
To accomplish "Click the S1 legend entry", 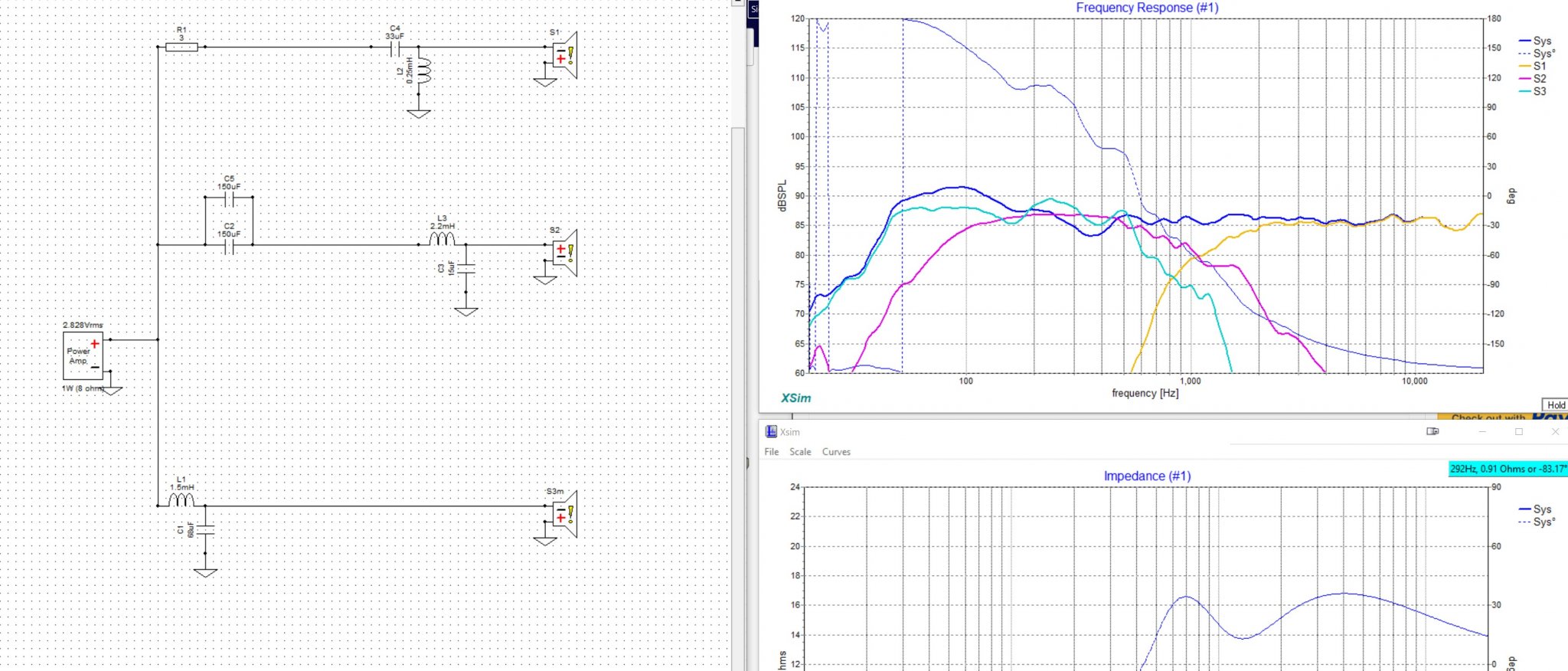I will 1533,66.
